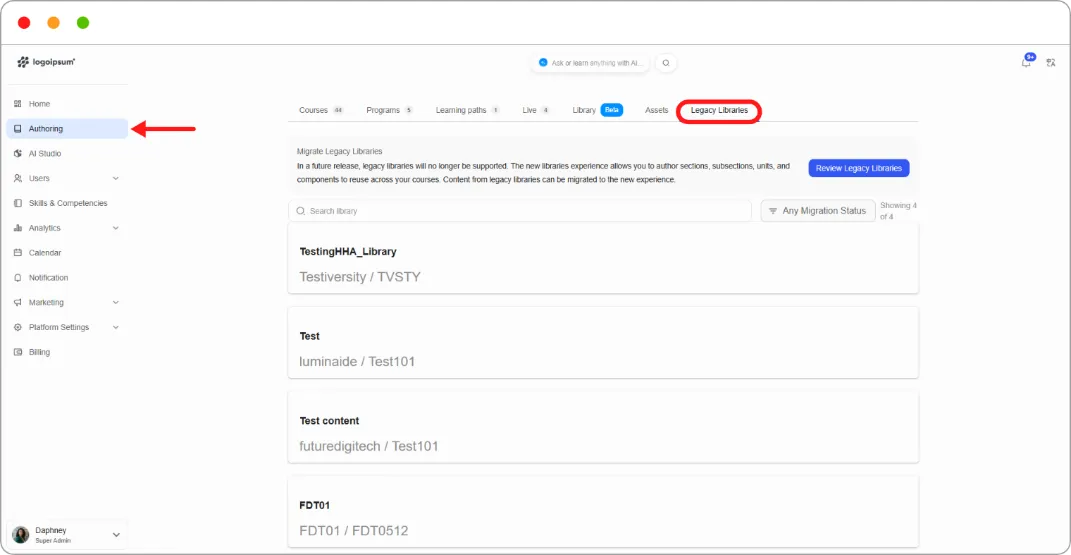
Task: Open the Test library card
Action: [x=603, y=343]
